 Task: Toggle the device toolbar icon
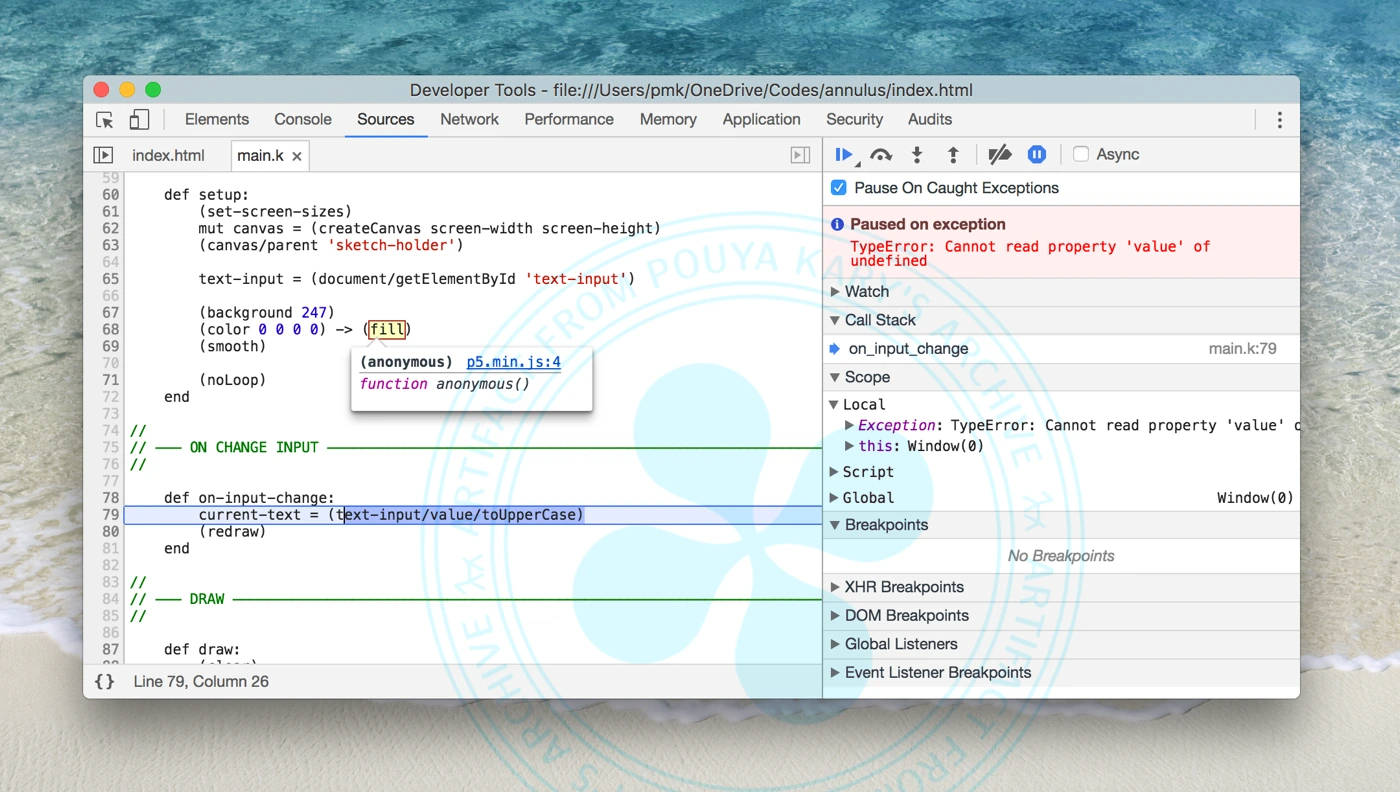click(139, 120)
